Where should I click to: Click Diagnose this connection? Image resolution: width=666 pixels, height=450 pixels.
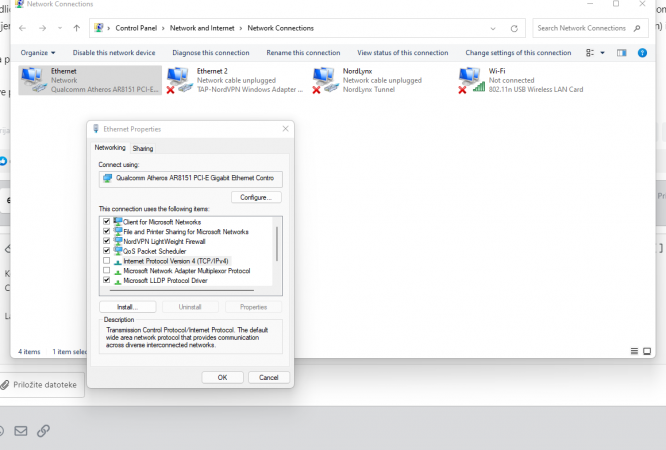click(211, 53)
